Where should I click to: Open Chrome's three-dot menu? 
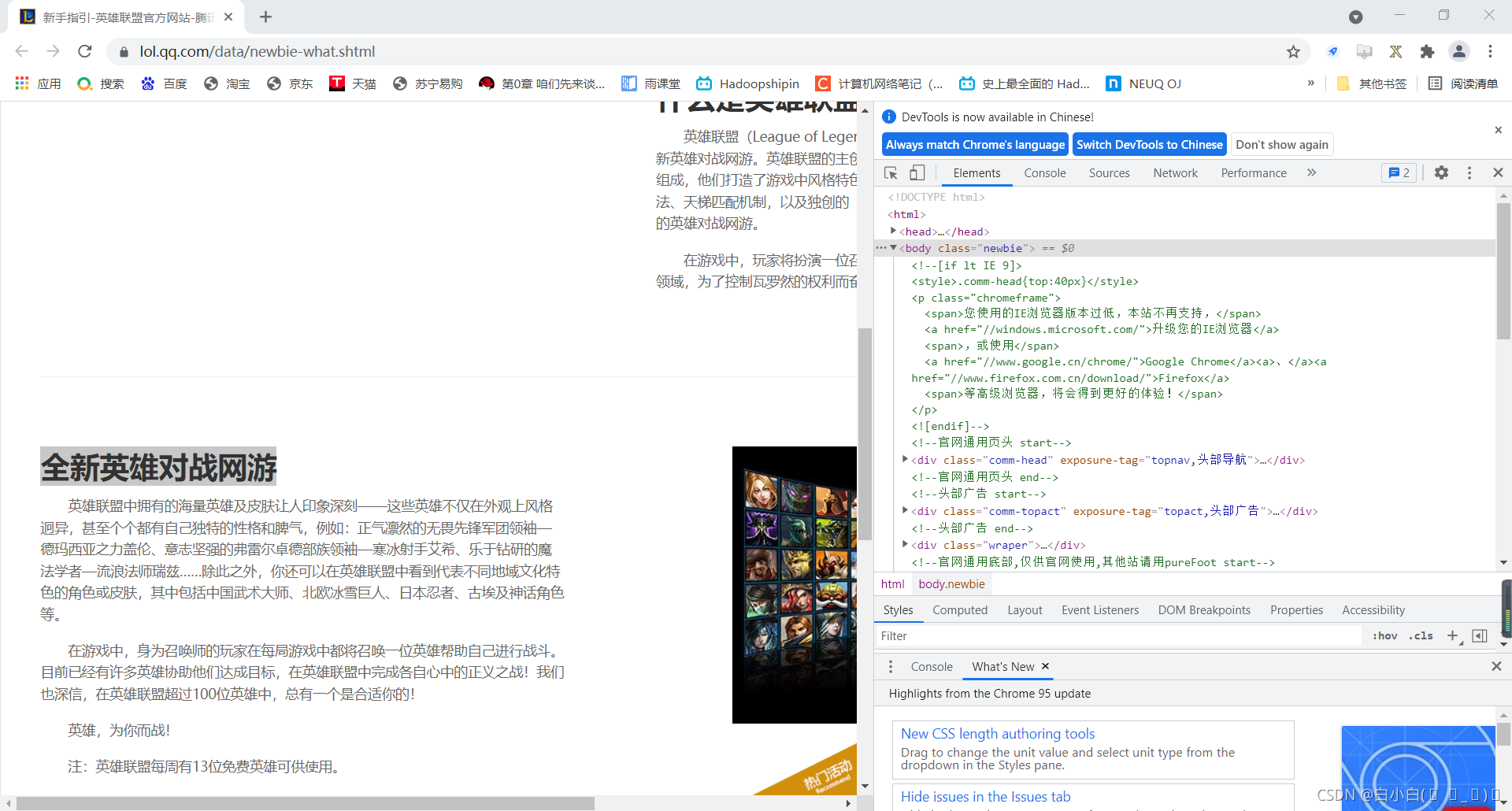(1490, 51)
